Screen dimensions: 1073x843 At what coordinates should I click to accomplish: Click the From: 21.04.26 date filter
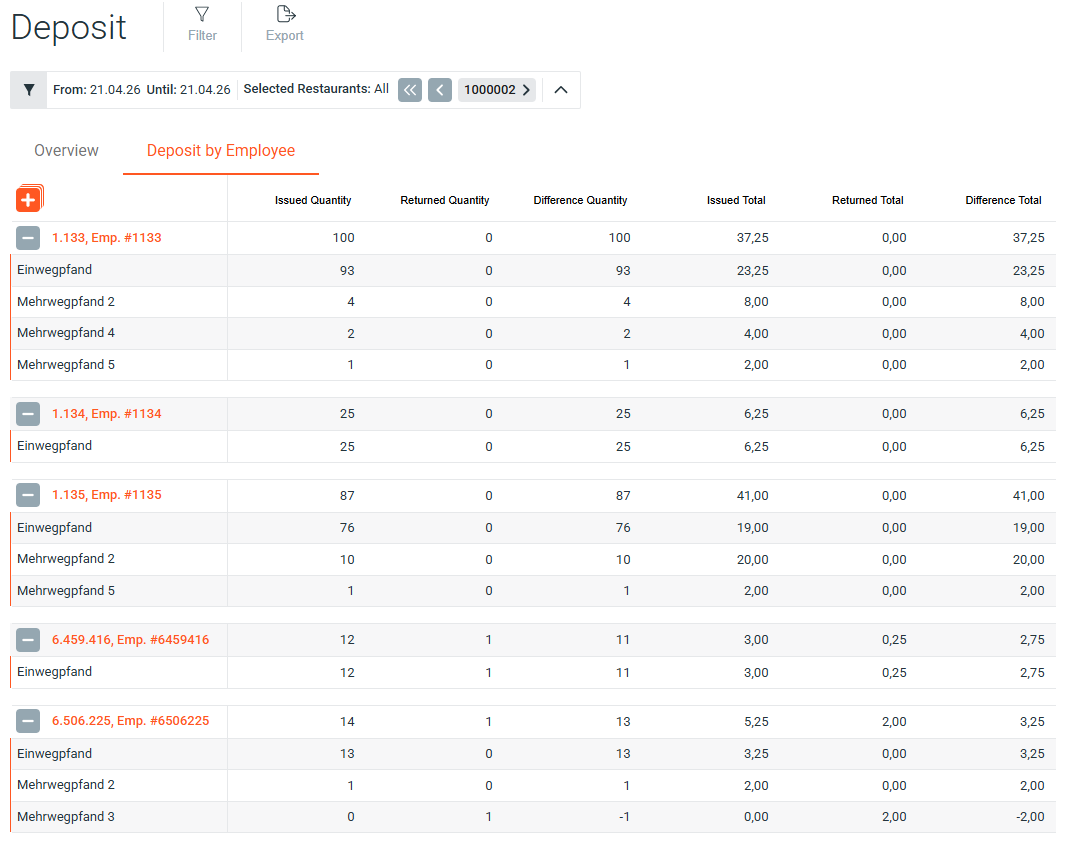[x=96, y=90]
